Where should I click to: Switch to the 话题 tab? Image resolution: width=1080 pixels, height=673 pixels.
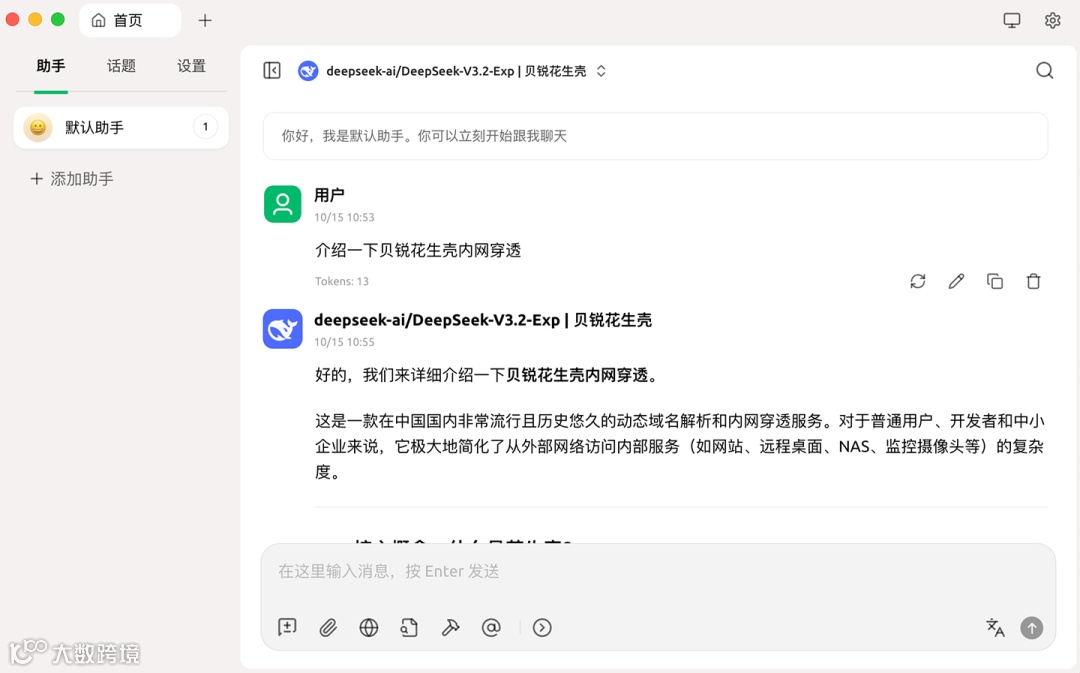pos(121,66)
